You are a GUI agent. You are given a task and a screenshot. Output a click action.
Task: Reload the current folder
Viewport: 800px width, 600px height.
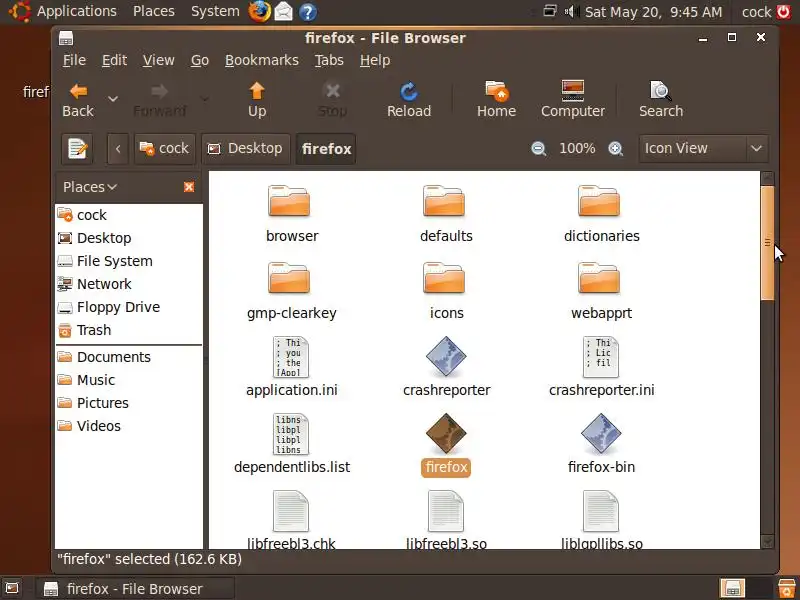tap(409, 99)
